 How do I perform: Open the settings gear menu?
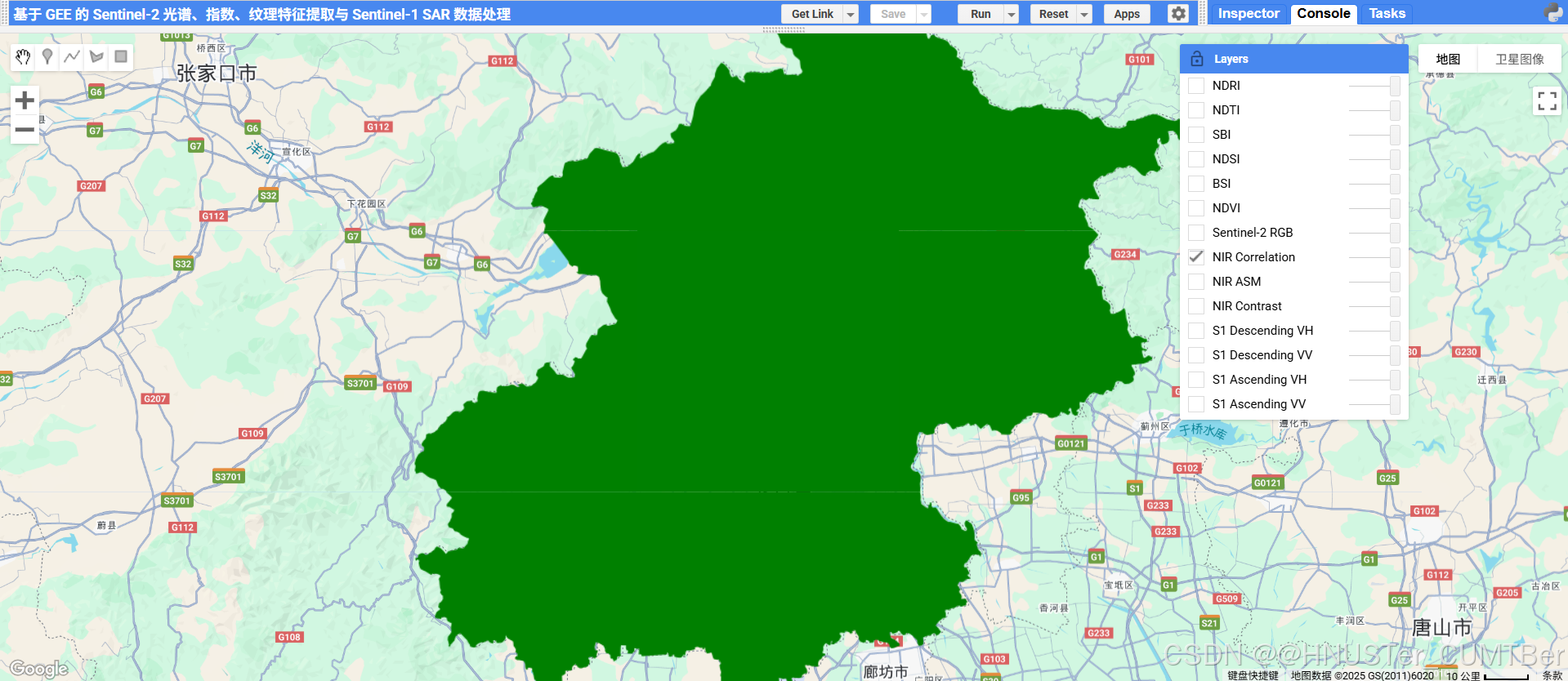(x=1177, y=14)
